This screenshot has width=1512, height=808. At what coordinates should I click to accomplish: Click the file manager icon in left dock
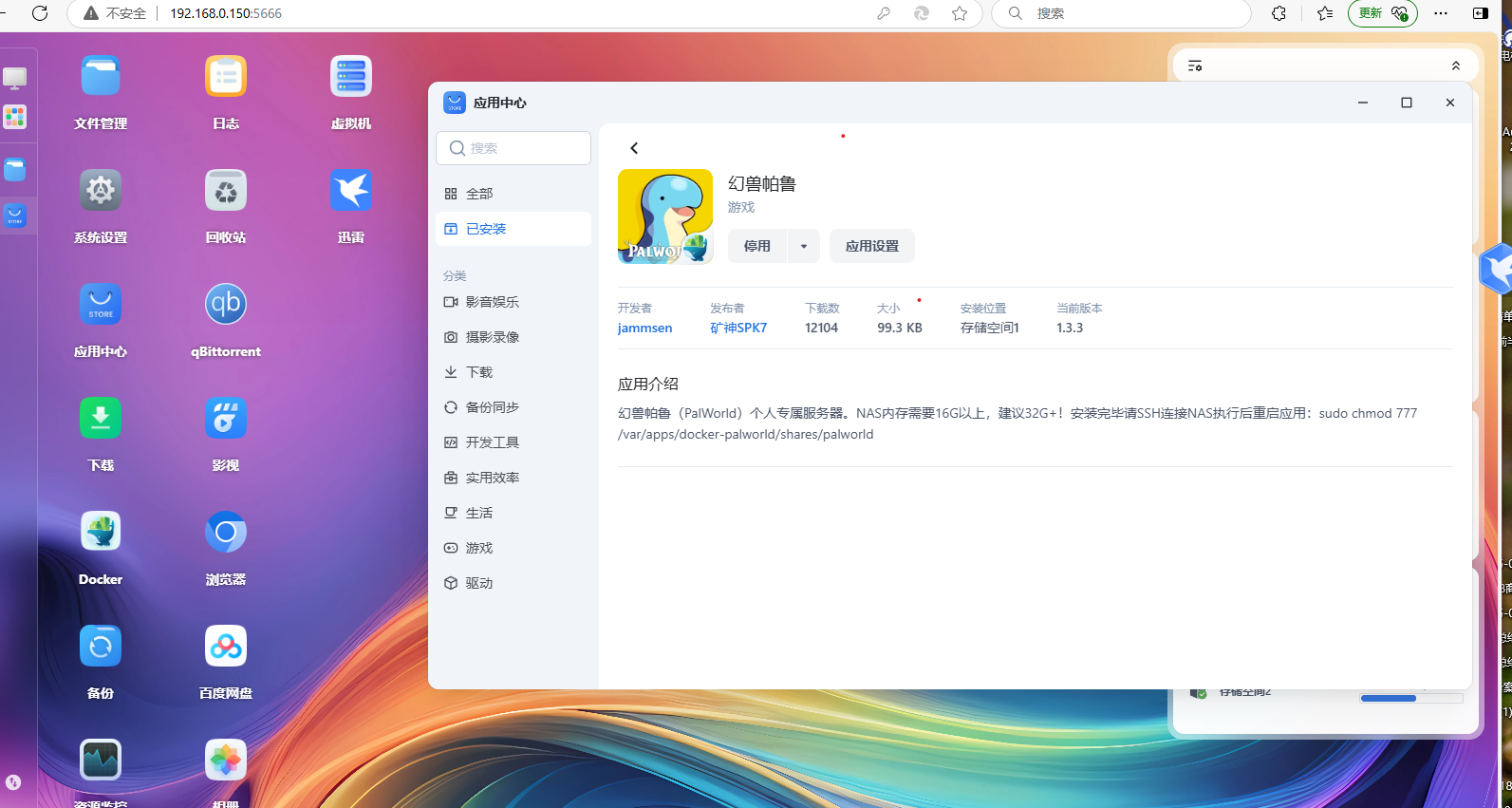pos(15,170)
